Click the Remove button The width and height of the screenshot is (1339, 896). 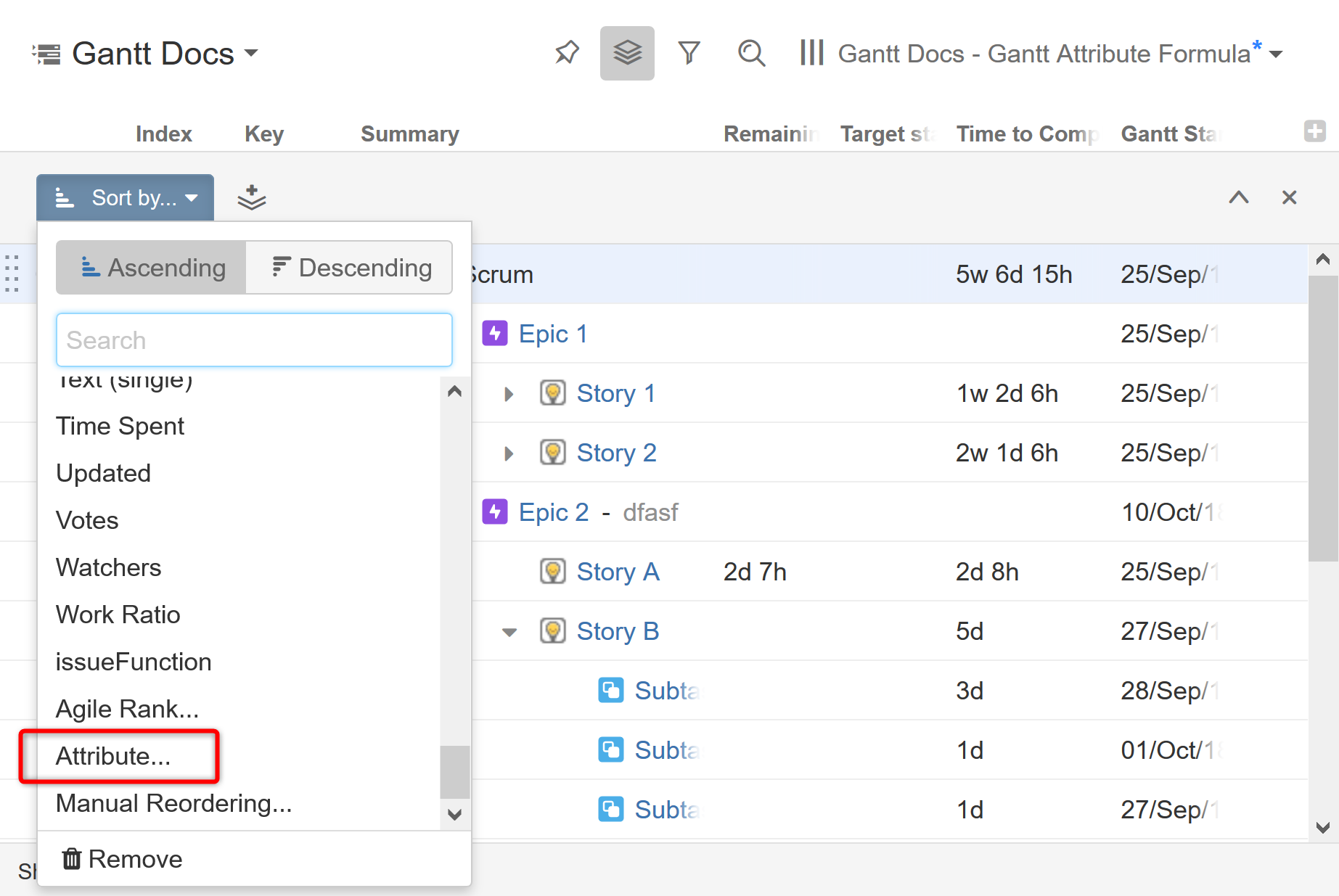click(x=122, y=859)
